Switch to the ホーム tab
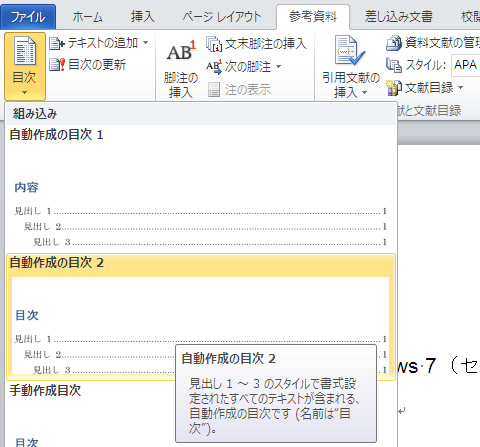This screenshot has height=447, width=480. (88, 17)
